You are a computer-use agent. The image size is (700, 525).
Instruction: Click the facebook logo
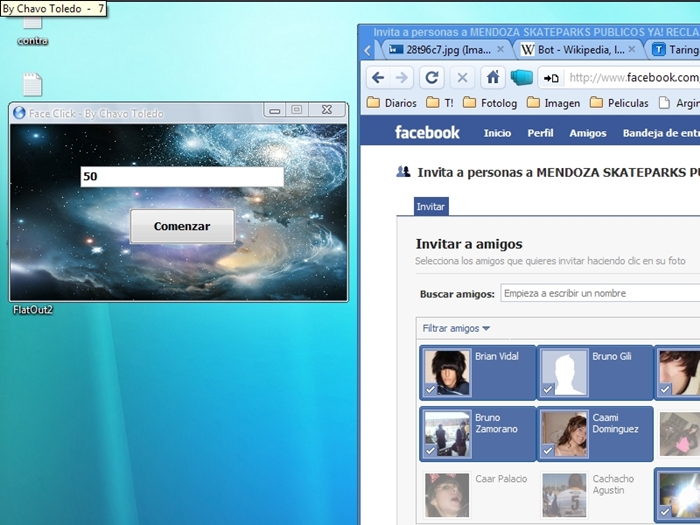tap(427, 132)
